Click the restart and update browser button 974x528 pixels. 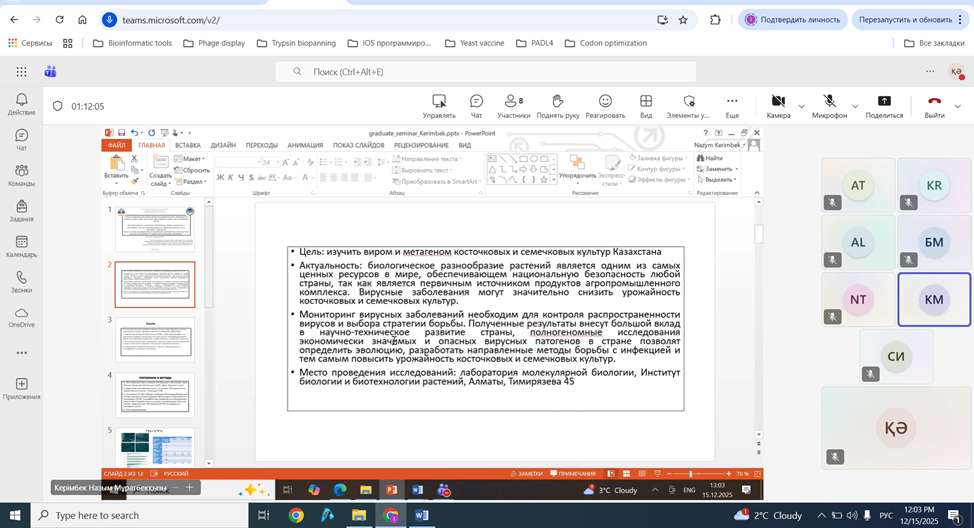905,20
